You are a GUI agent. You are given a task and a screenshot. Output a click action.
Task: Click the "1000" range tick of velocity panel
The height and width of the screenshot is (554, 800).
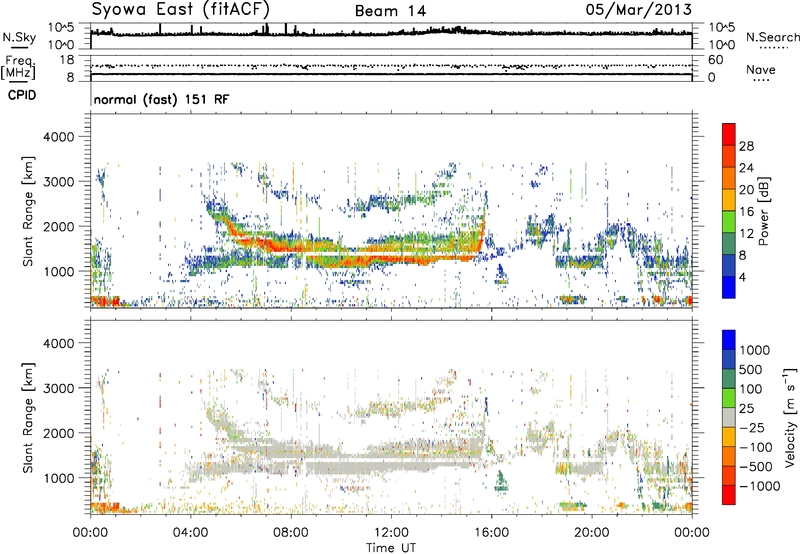click(59, 478)
